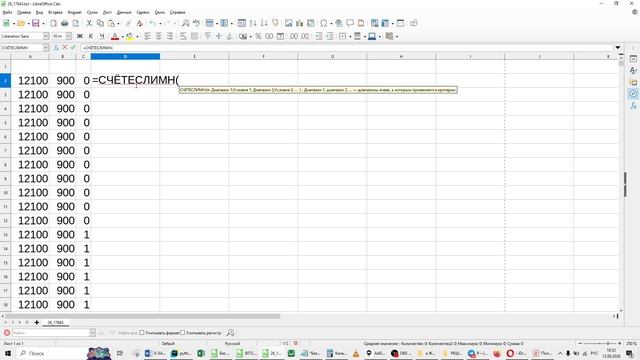
Task: Align cell text right
Action: [169, 36]
